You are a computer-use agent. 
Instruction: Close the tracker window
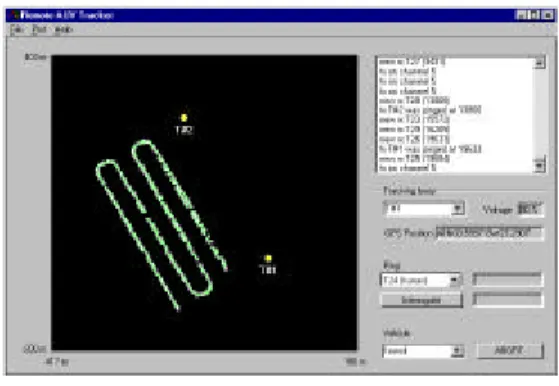point(548,15)
